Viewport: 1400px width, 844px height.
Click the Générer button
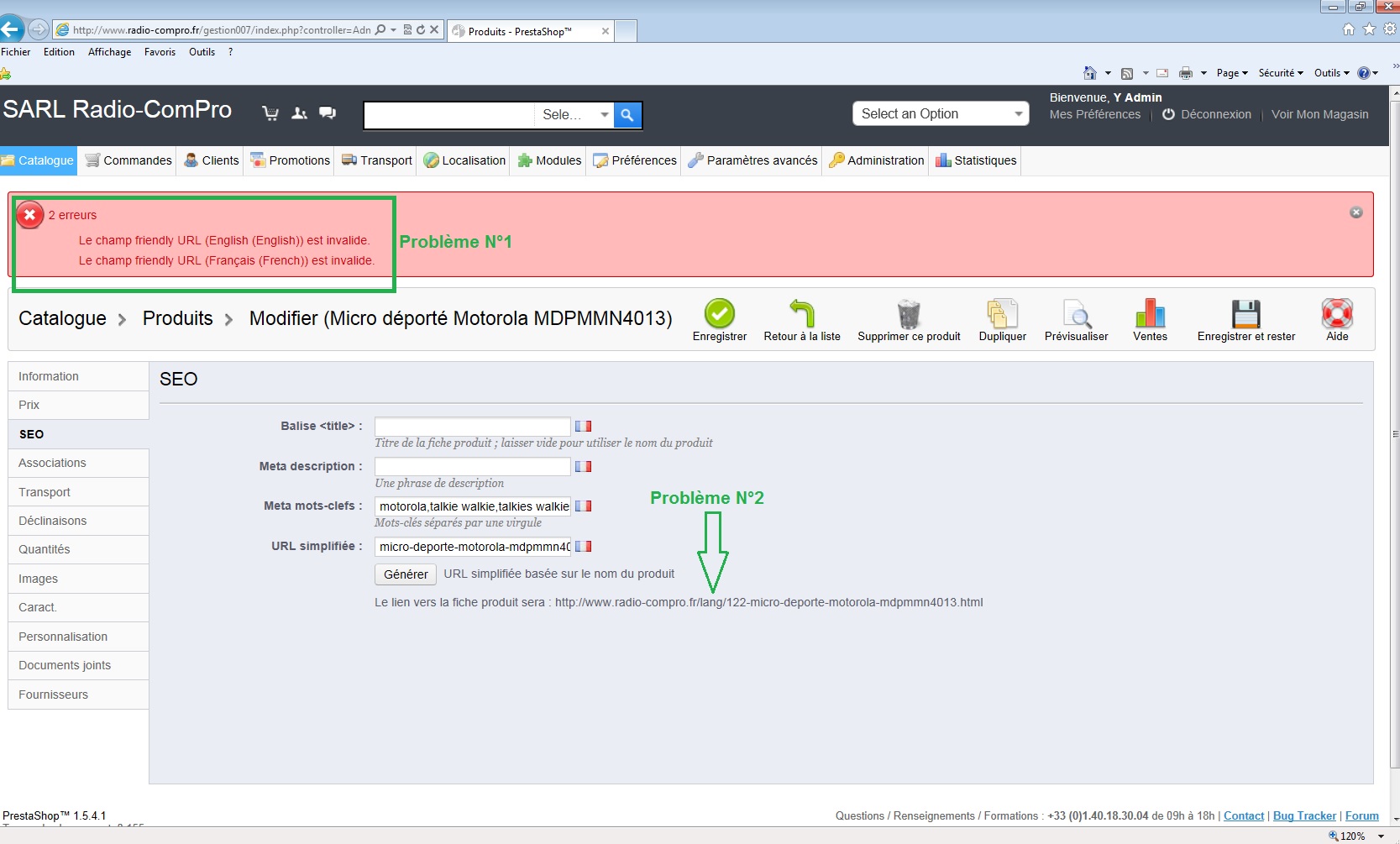pyautogui.click(x=406, y=574)
